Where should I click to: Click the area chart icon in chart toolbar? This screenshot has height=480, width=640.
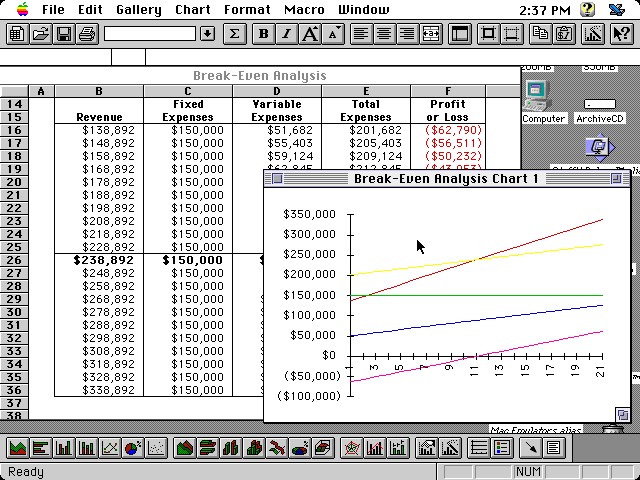pyautogui.click(x=17, y=449)
